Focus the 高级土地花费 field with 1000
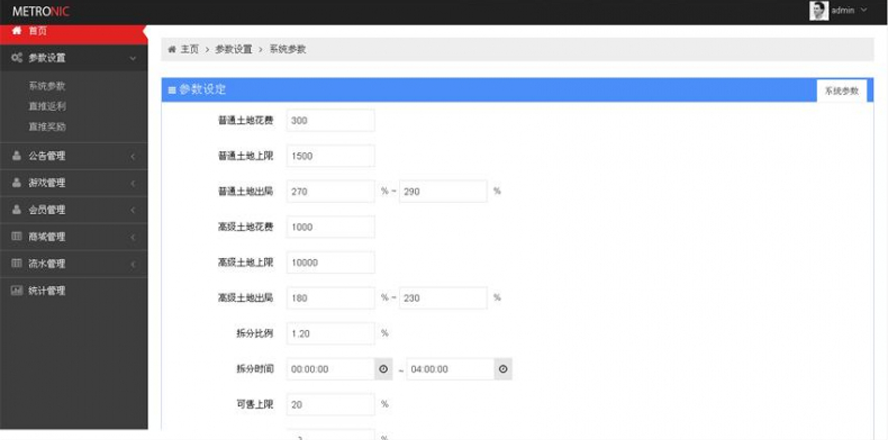The image size is (888, 440). pos(331,227)
